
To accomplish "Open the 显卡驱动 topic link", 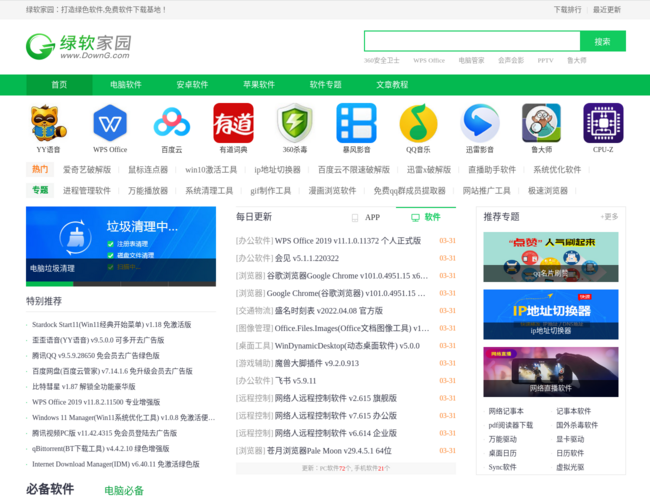I will pyautogui.click(x=570, y=439).
